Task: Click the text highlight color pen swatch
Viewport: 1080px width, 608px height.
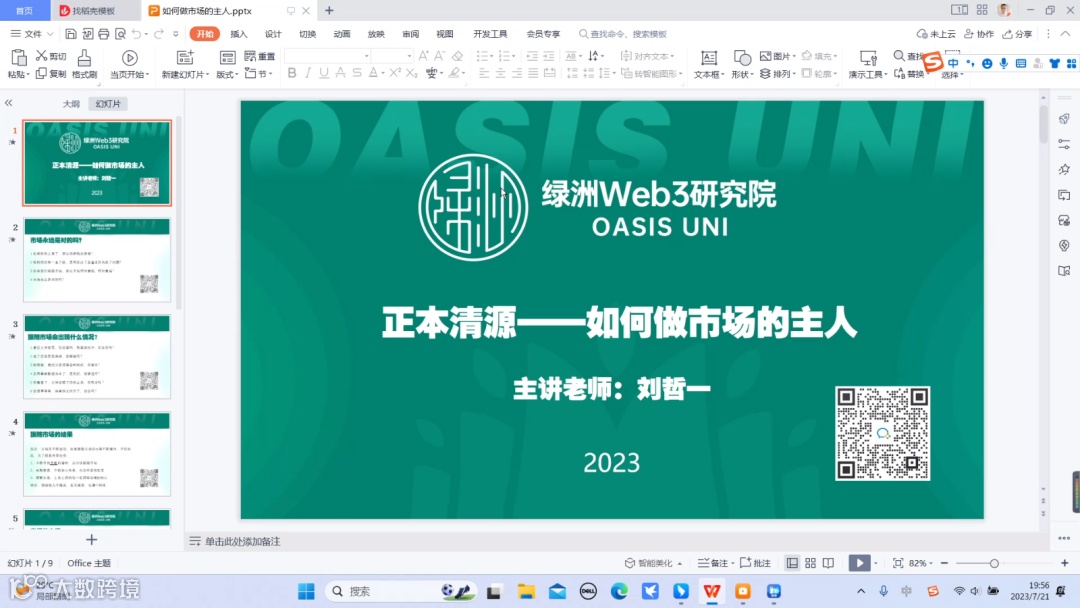Action: click(454, 73)
